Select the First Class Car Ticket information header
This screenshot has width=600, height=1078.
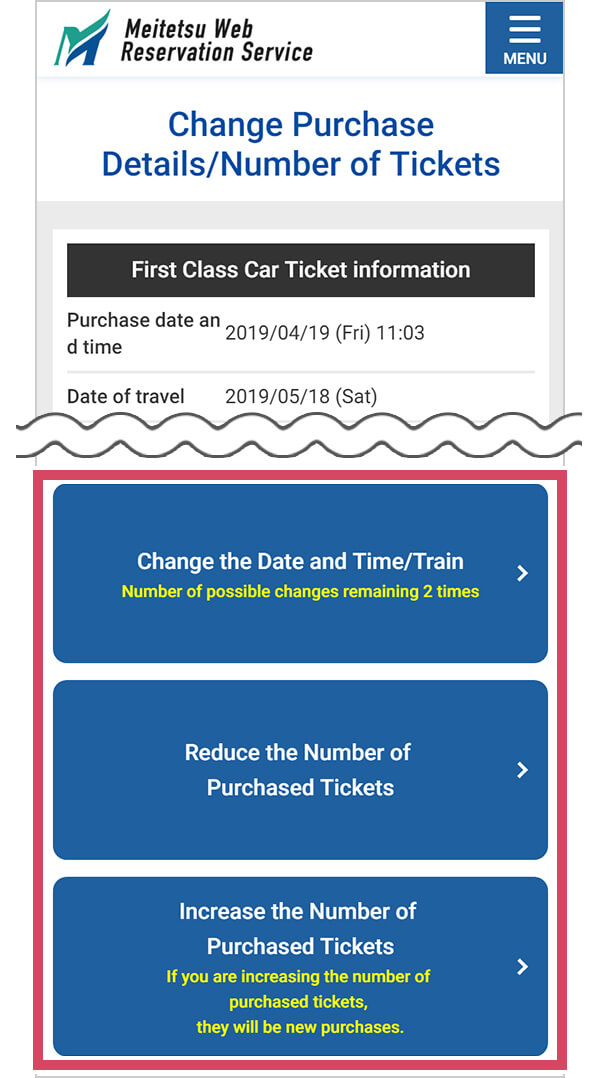[300, 270]
